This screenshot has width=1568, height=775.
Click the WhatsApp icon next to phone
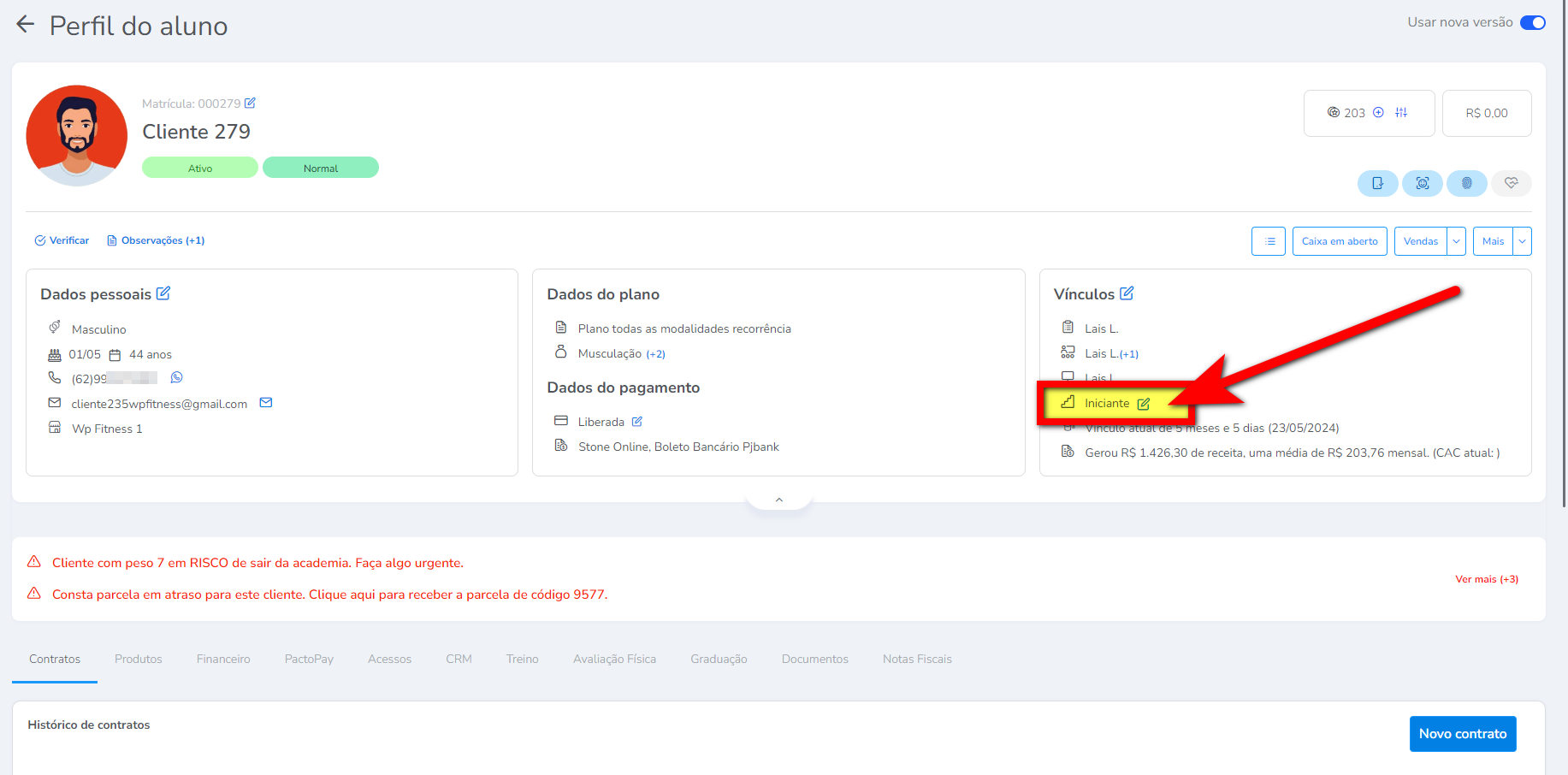[177, 377]
